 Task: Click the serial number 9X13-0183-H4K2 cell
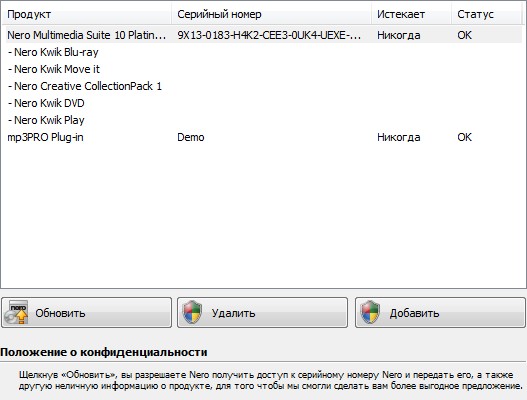pos(269,35)
